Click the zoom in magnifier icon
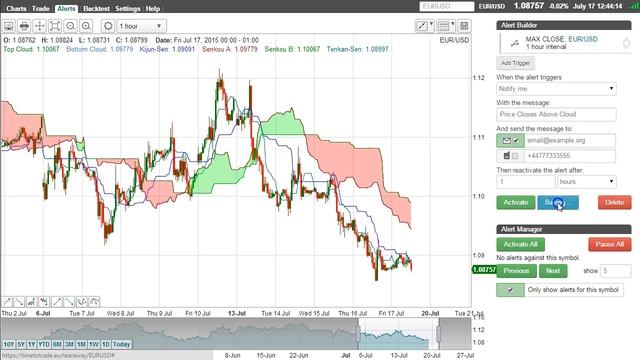The width and height of the screenshot is (640, 360). coord(86,26)
